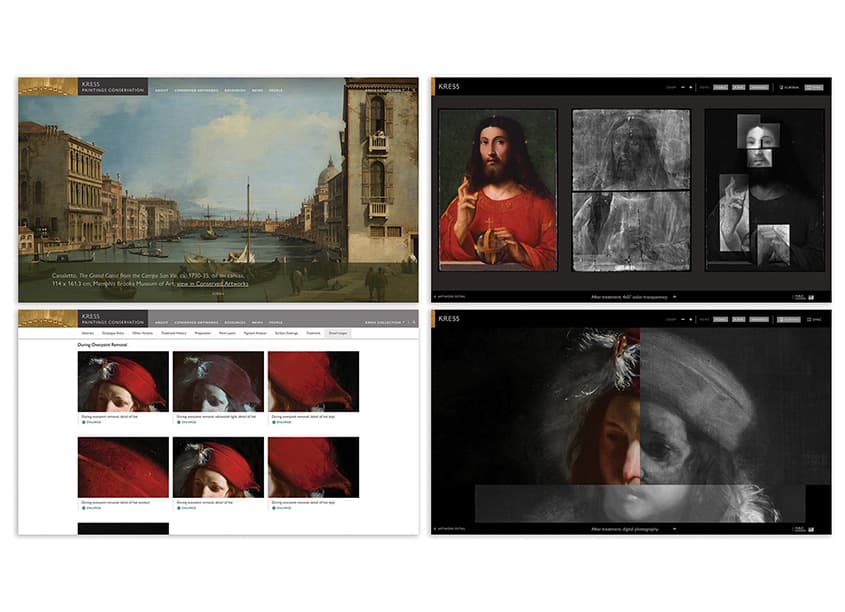Screen dimensions: 845x612
Task: Open first-row thumbnail of red hat with feather
Action: coord(123,382)
